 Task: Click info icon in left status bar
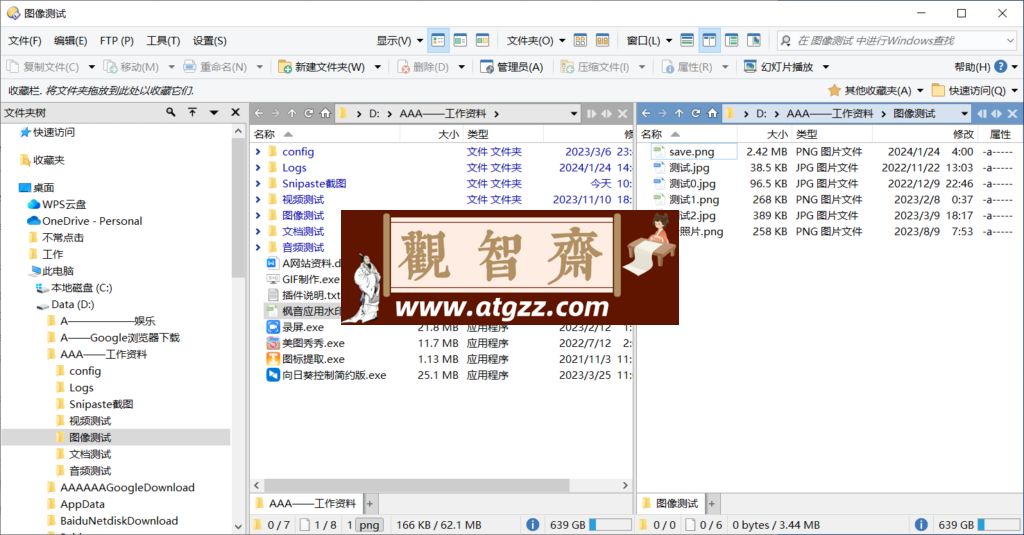(533, 525)
